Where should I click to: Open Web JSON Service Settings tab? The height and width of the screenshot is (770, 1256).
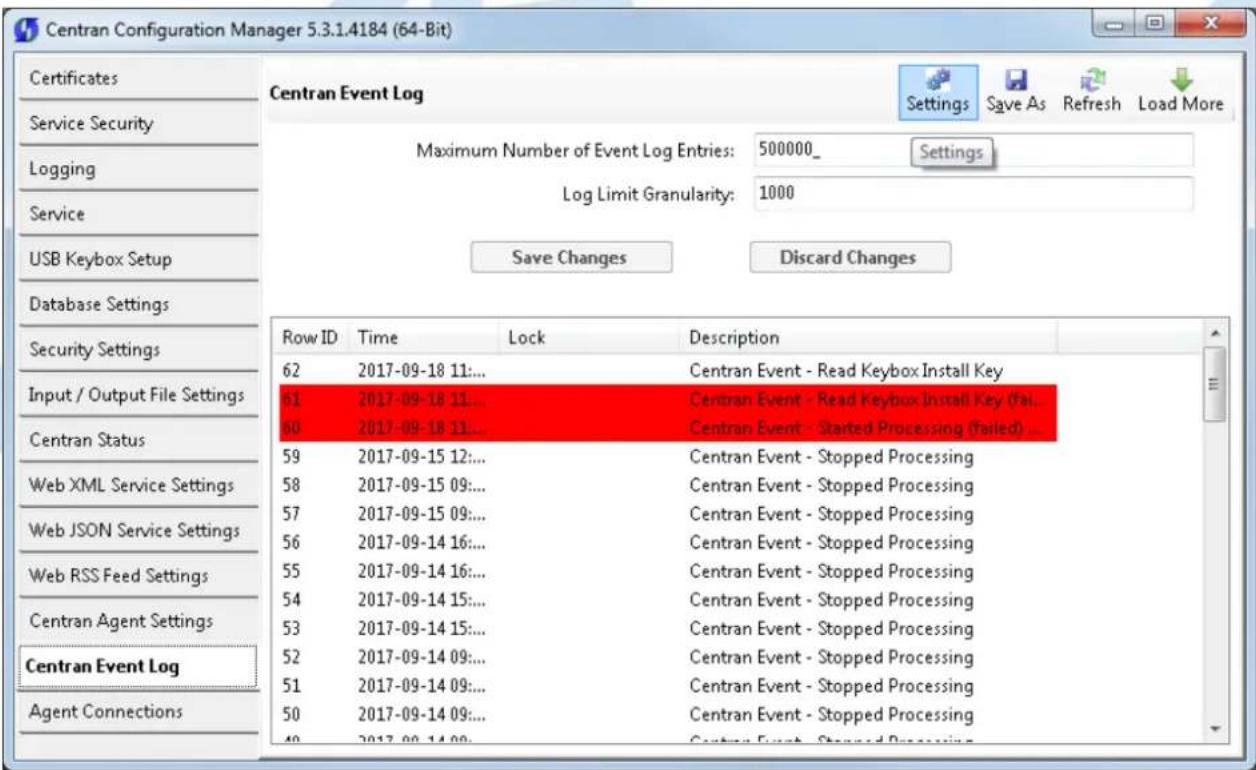pyautogui.click(x=138, y=530)
